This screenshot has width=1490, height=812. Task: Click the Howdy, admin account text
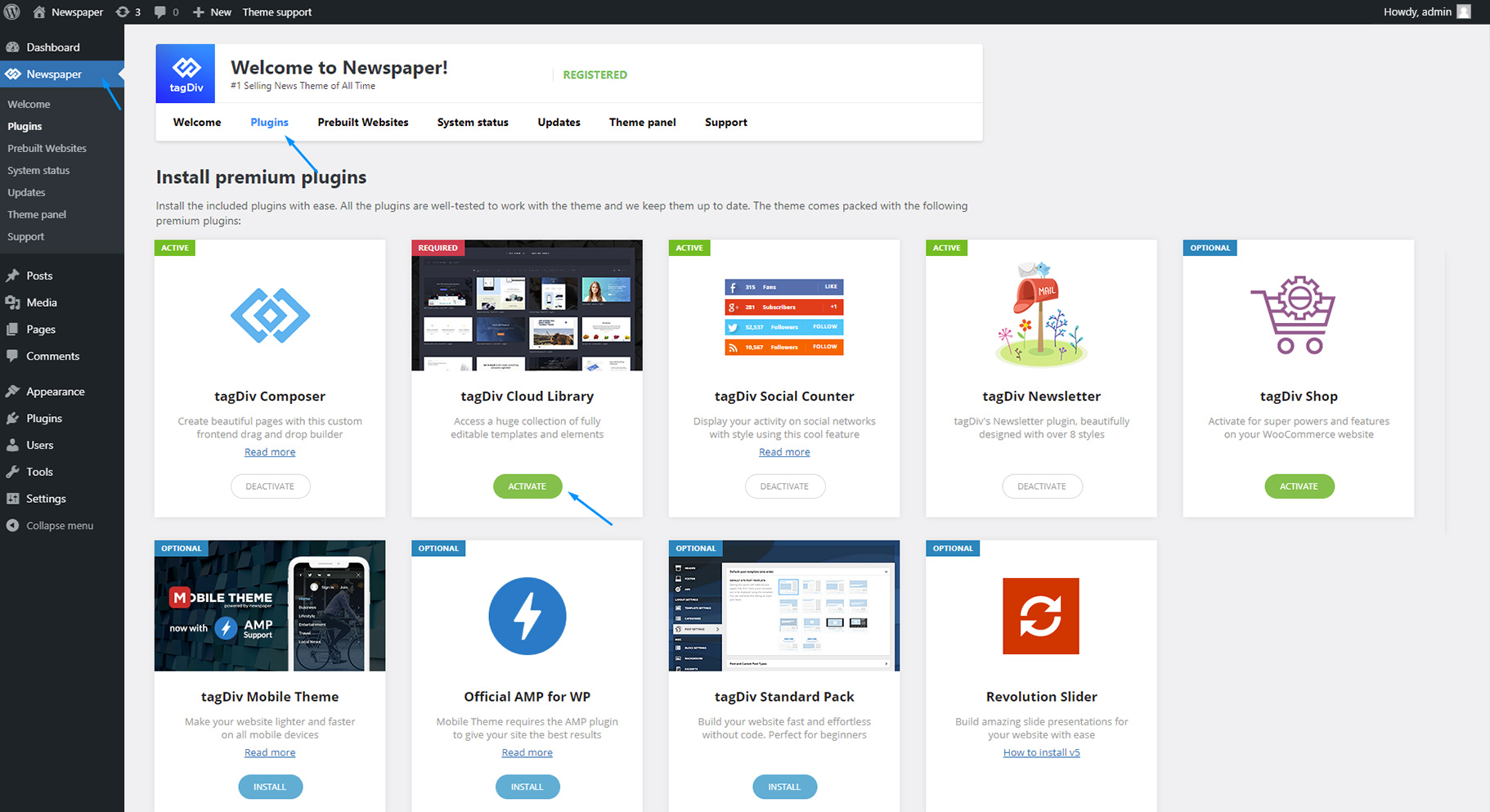pyautogui.click(x=1417, y=12)
